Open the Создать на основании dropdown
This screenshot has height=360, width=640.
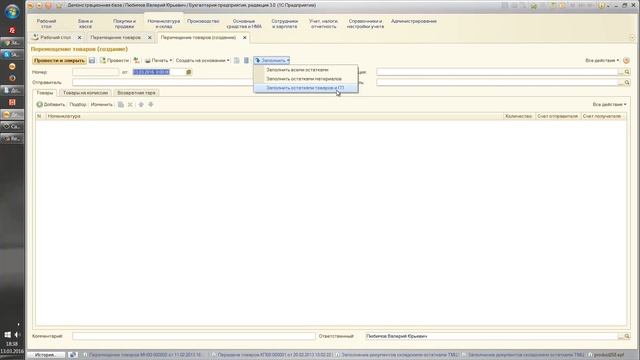point(202,60)
